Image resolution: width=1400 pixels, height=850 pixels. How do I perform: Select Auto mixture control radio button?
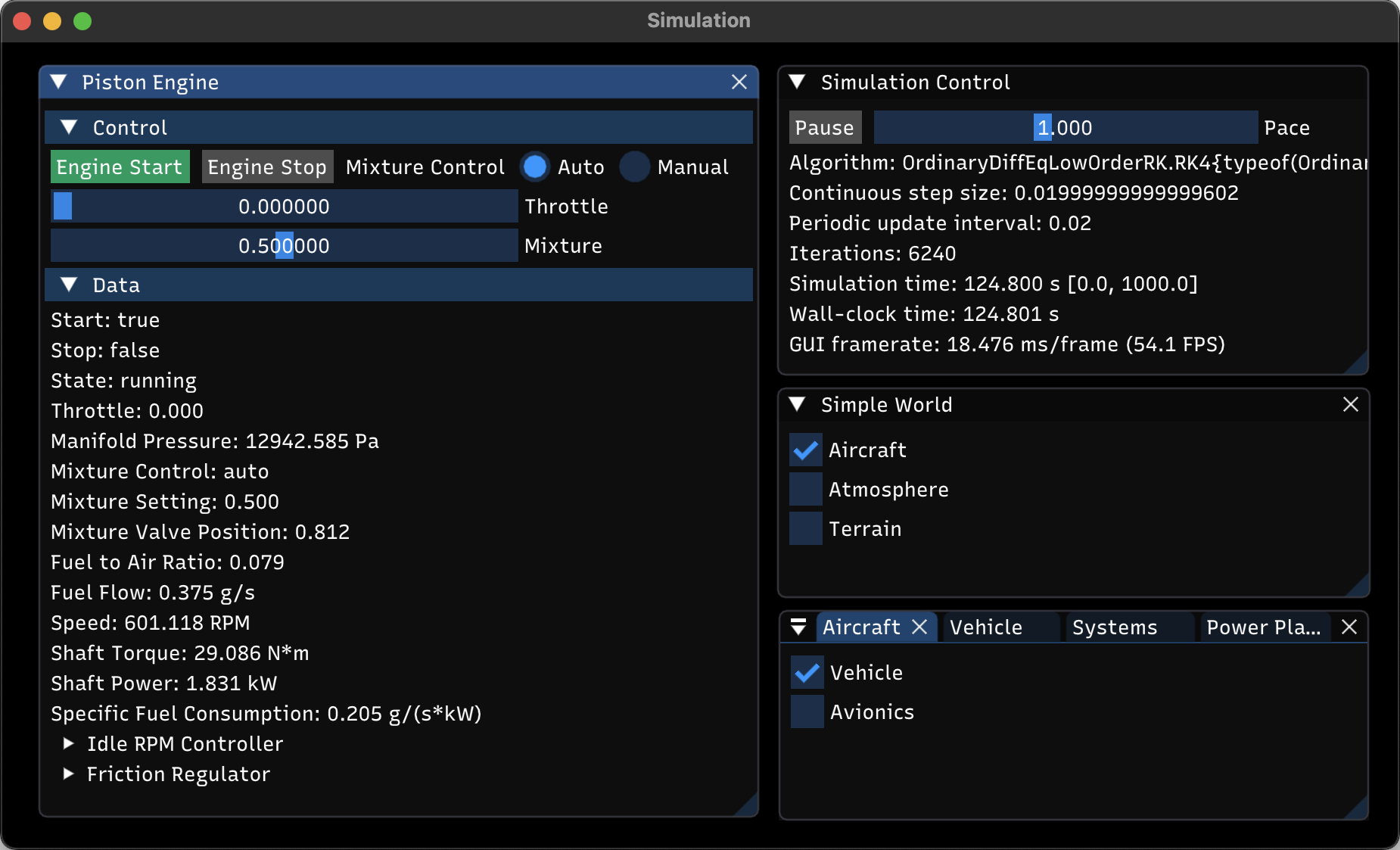(x=535, y=167)
